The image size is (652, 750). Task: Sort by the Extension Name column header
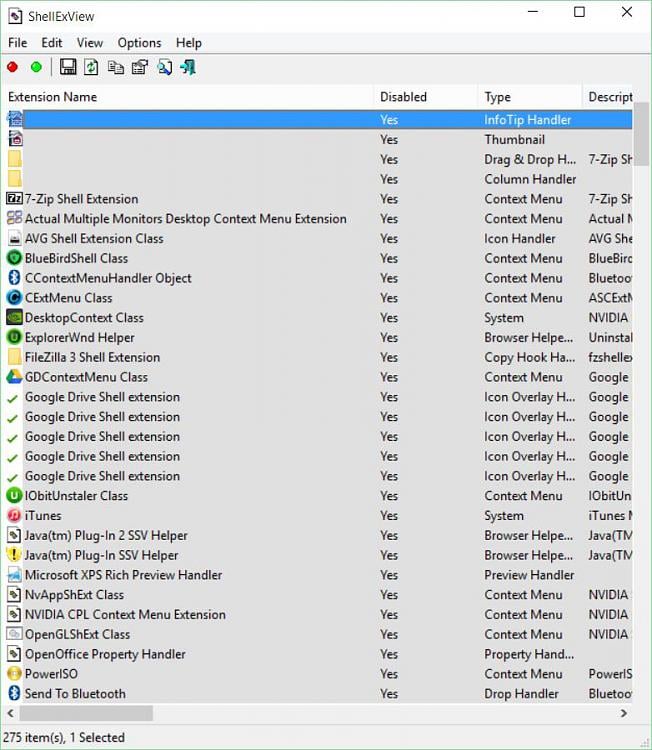[53, 97]
